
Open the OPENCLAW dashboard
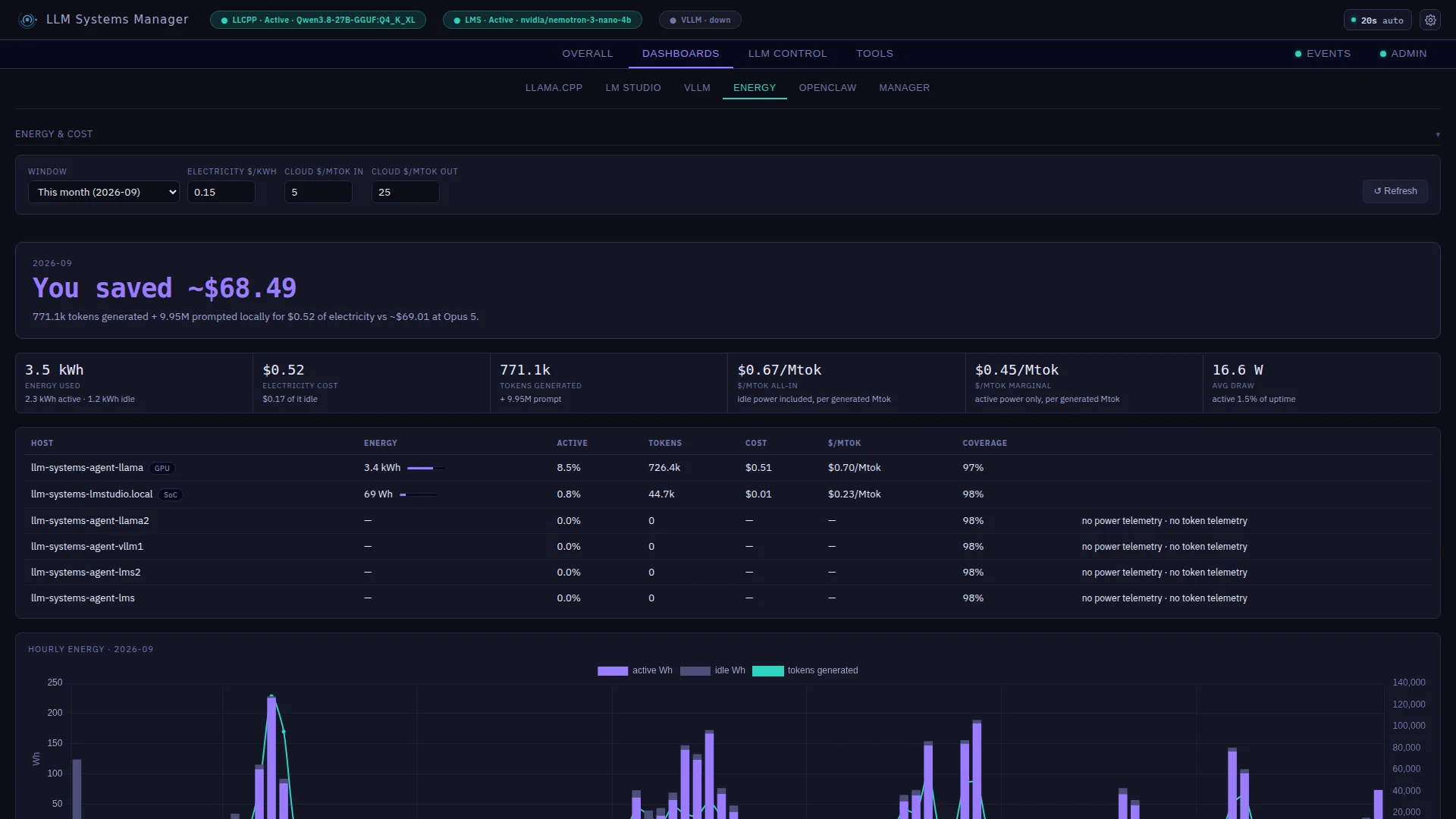tap(827, 88)
